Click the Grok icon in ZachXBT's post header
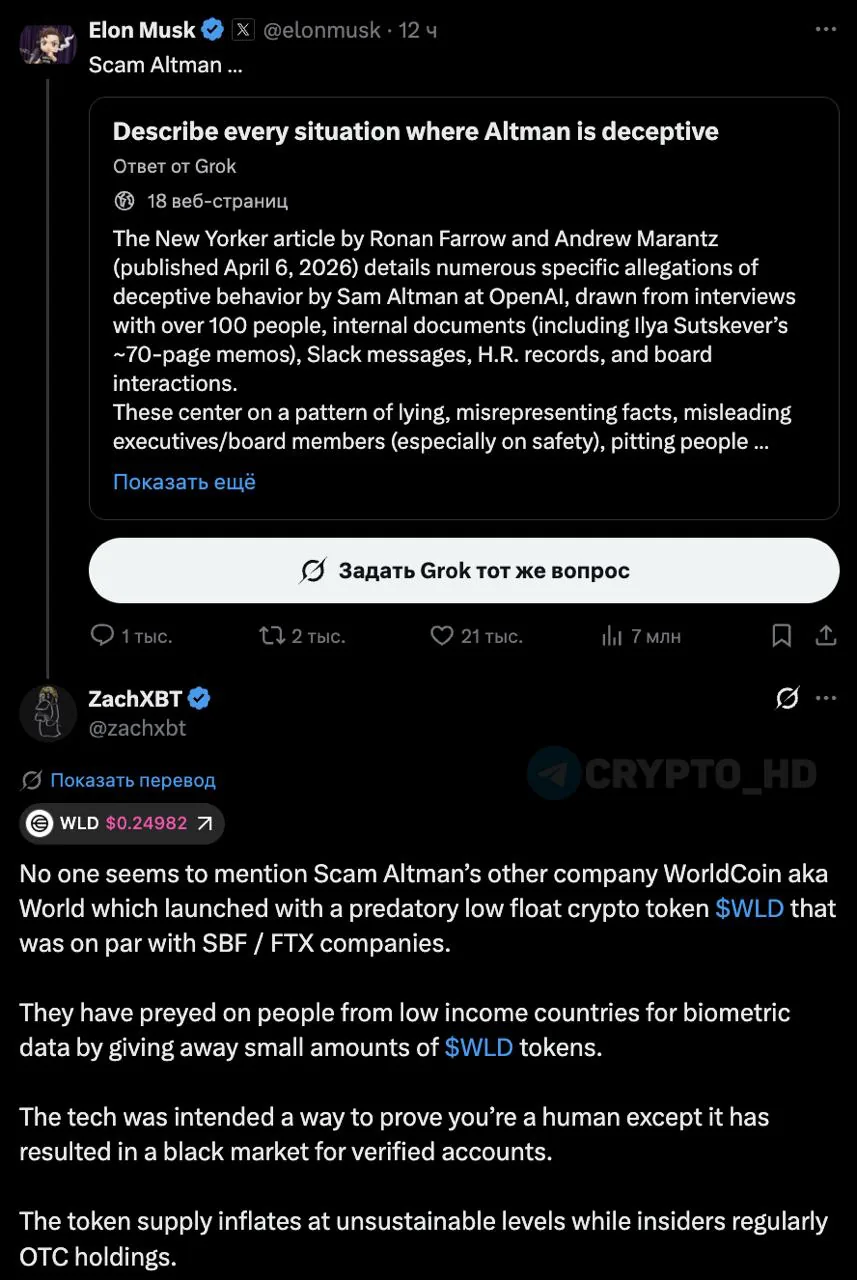Image resolution: width=857 pixels, height=1280 pixels. (785, 698)
